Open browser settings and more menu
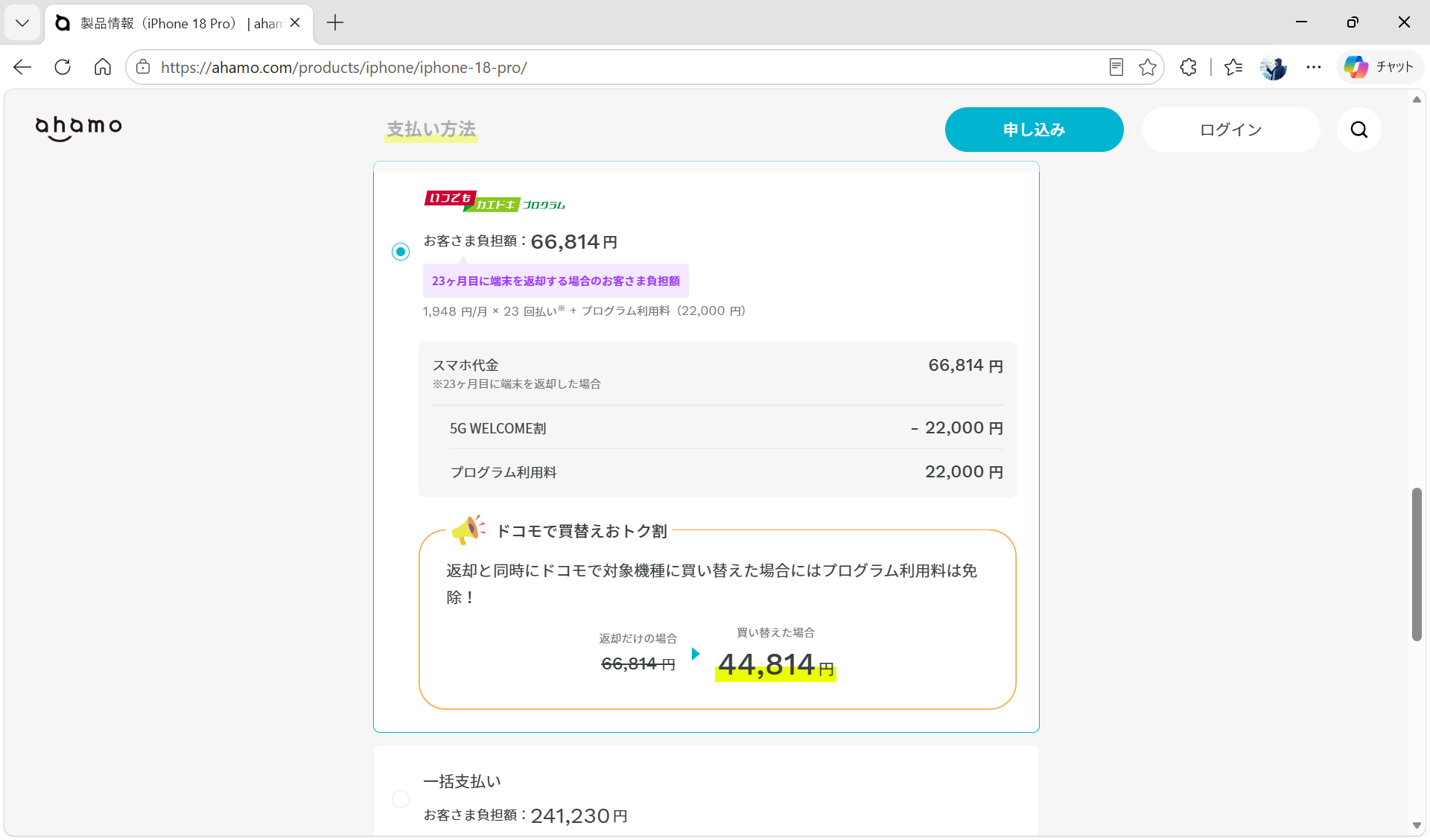 click(1314, 67)
